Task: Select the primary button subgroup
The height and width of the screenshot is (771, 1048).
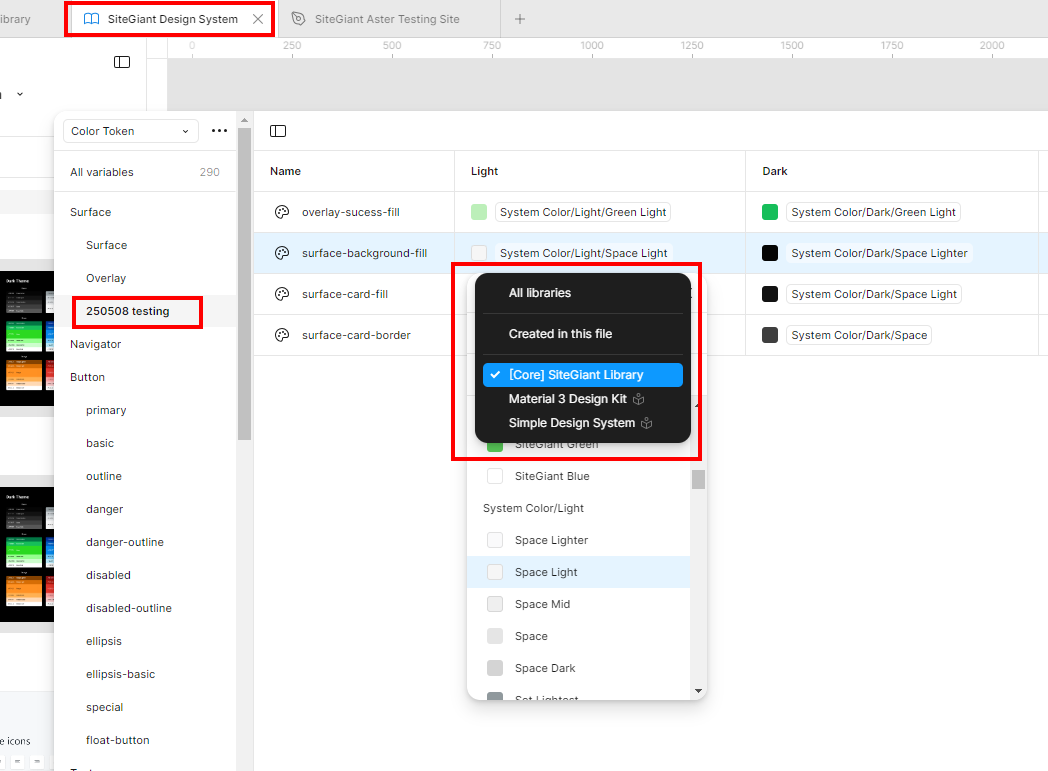Action: coord(106,410)
